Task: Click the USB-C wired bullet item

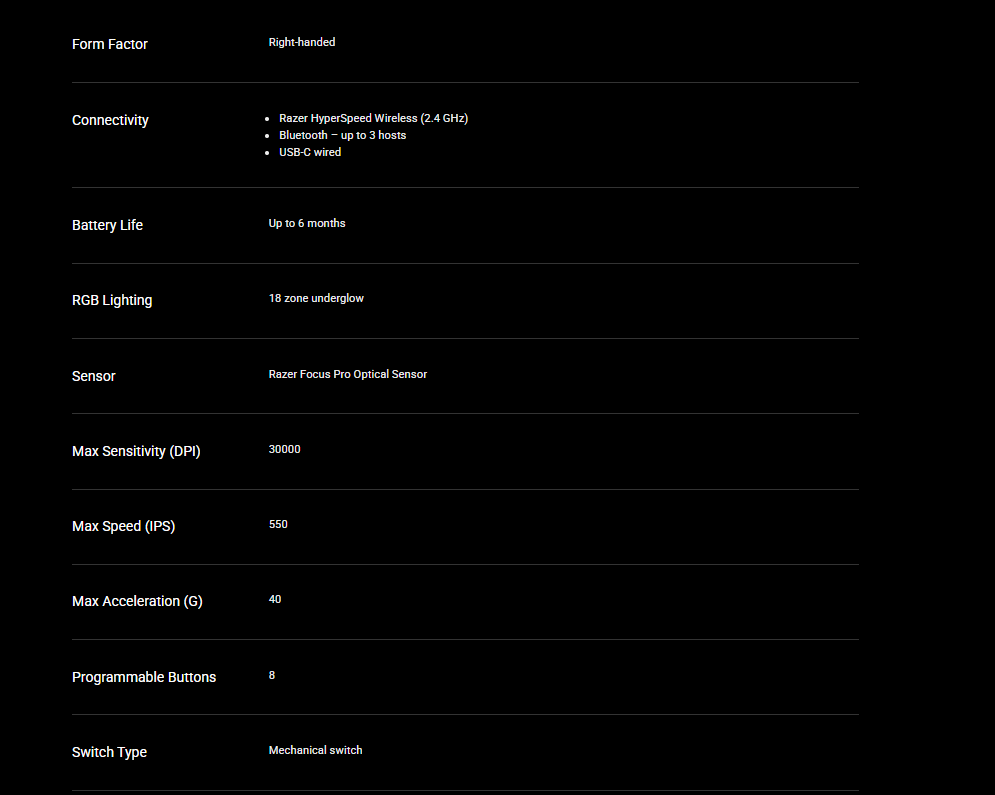Action: tap(310, 152)
